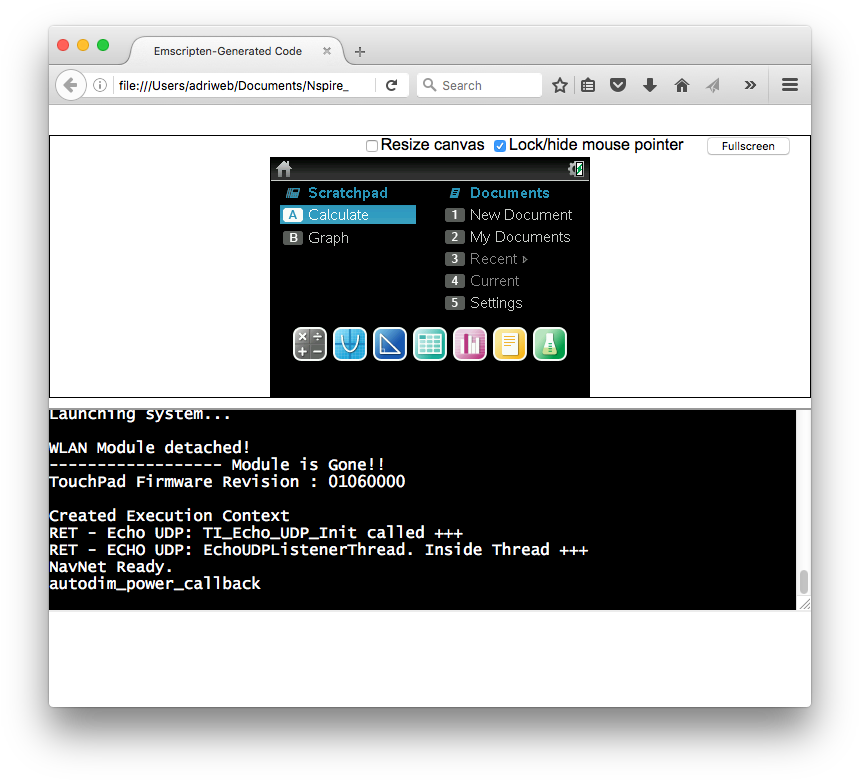Click into the Search field
The width and height of the screenshot is (859, 780).
(x=479, y=85)
